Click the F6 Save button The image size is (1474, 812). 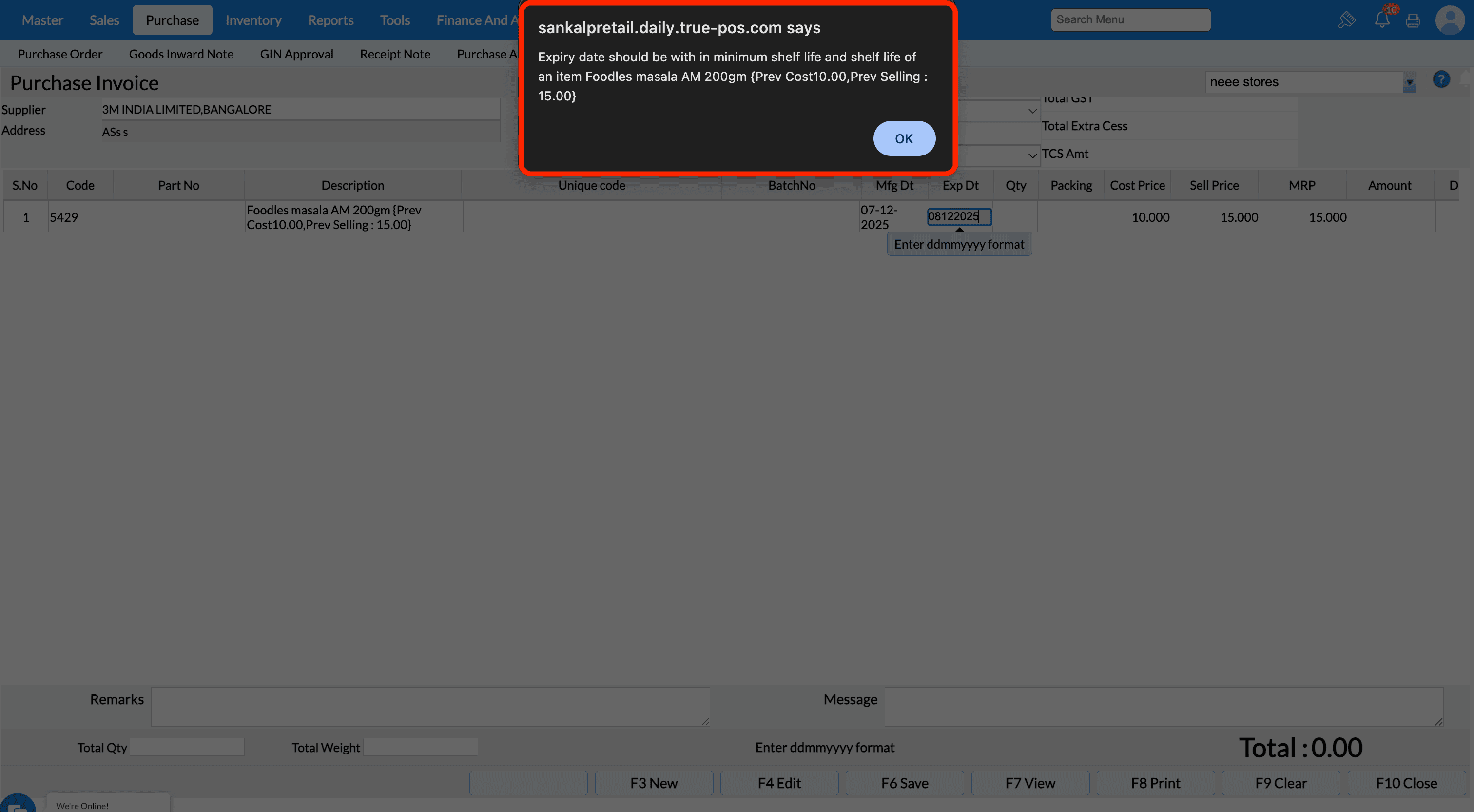pyautogui.click(x=904, y=782)
